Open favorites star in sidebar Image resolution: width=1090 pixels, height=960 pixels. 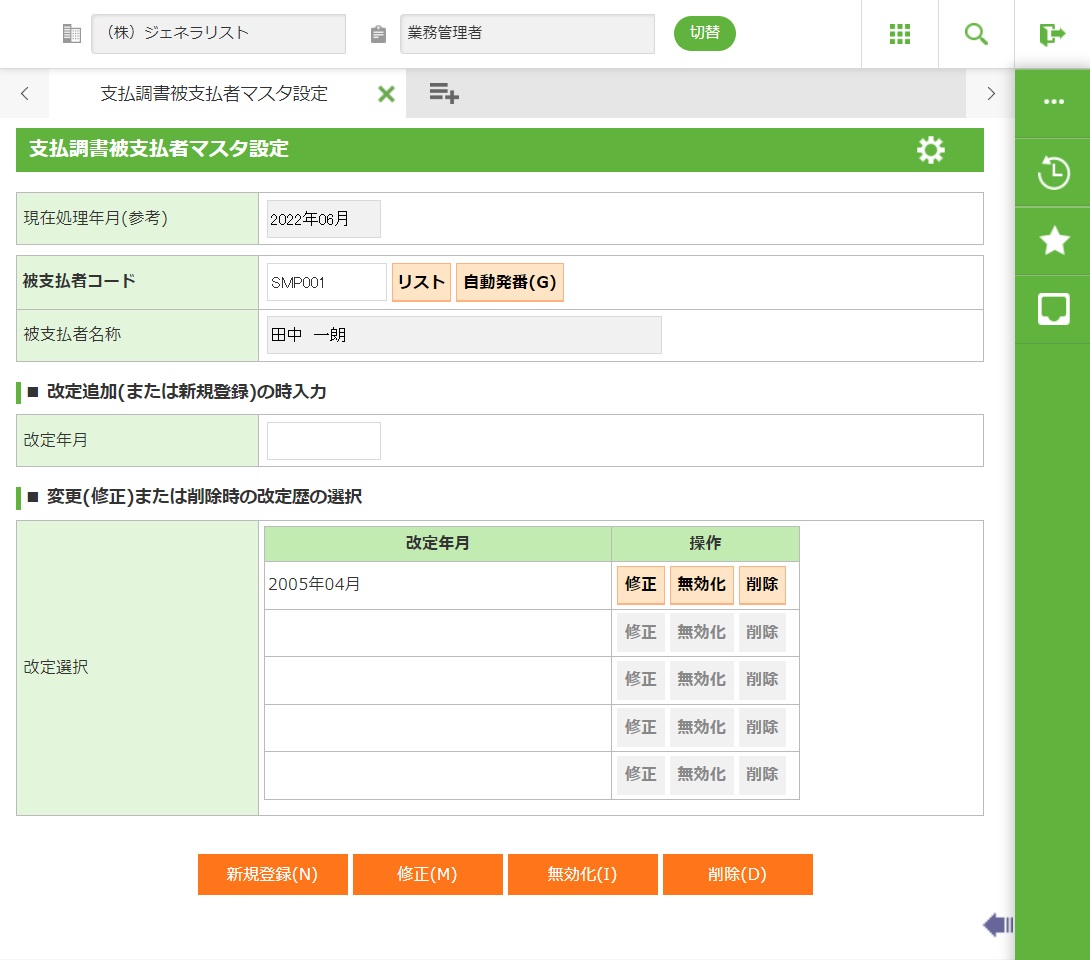pos(1053,241)
